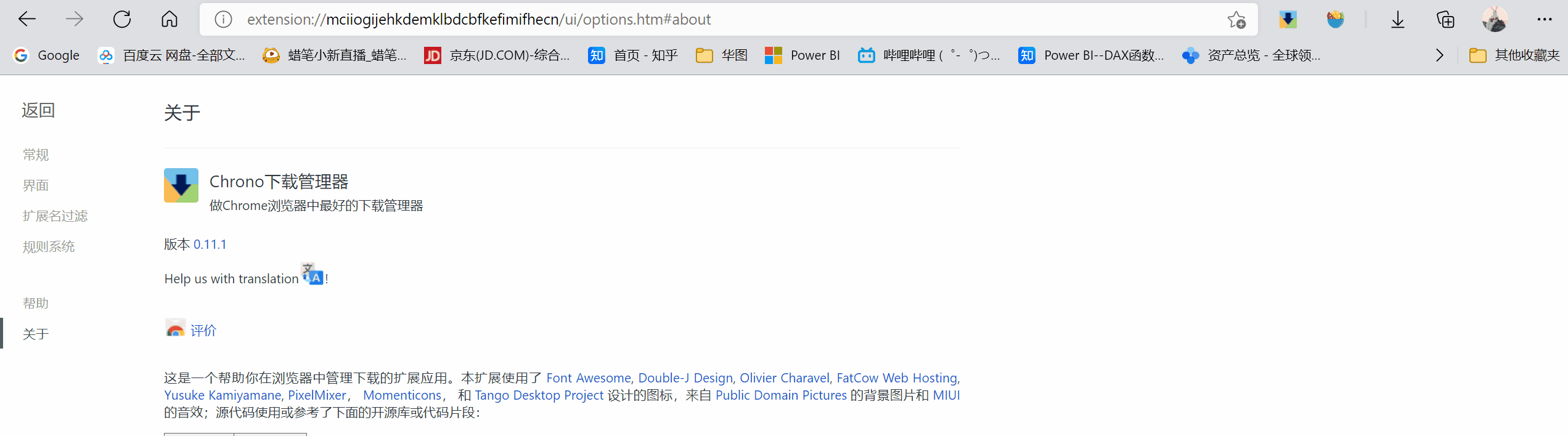The height and width of the screenshot is (436, 1568).
Task: Add this page to favorites star
Action: point(1236,20)
